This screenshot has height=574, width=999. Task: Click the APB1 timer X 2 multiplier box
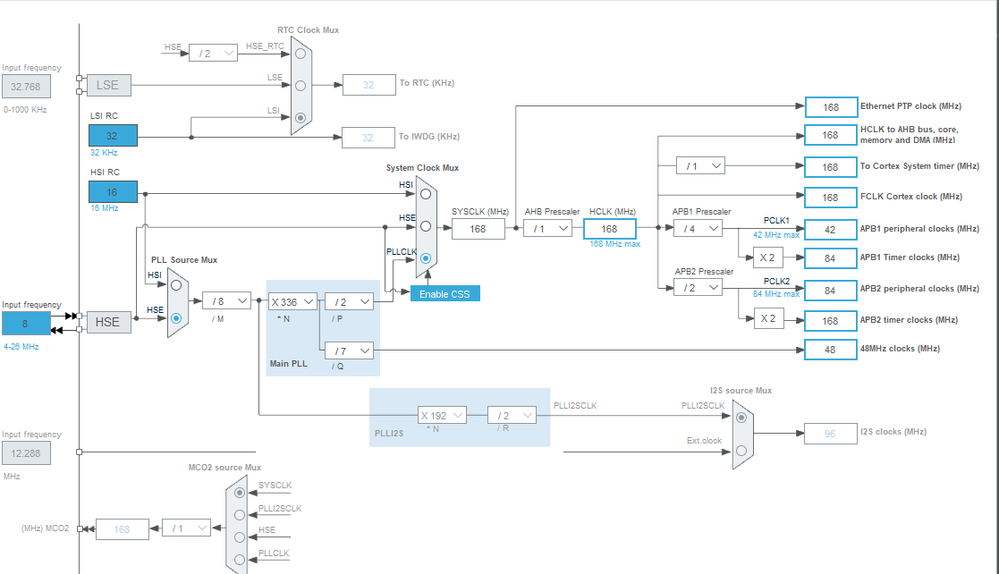[x=768, y=257]
